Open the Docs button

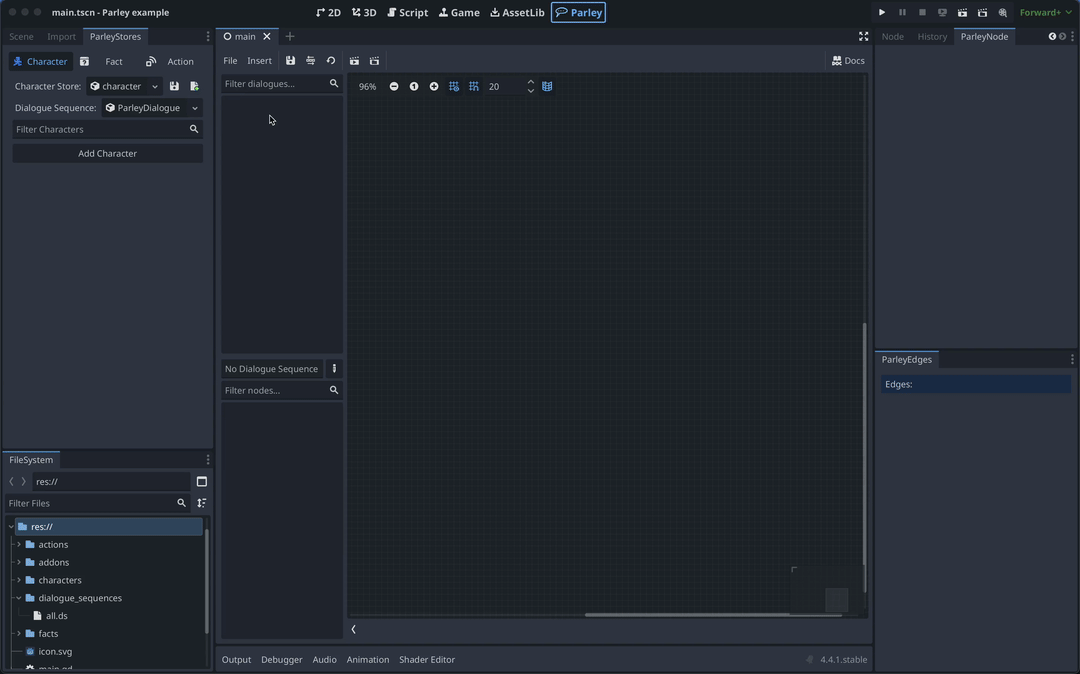pyautogui.click(x=847, y=60)
